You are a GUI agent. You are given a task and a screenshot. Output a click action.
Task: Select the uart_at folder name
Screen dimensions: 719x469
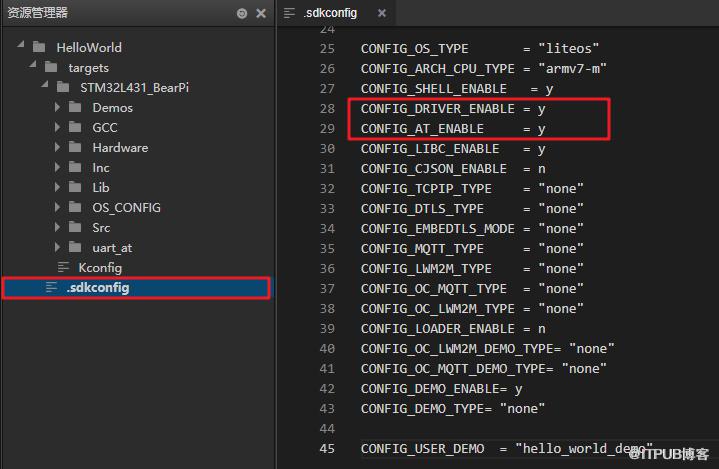112,248
